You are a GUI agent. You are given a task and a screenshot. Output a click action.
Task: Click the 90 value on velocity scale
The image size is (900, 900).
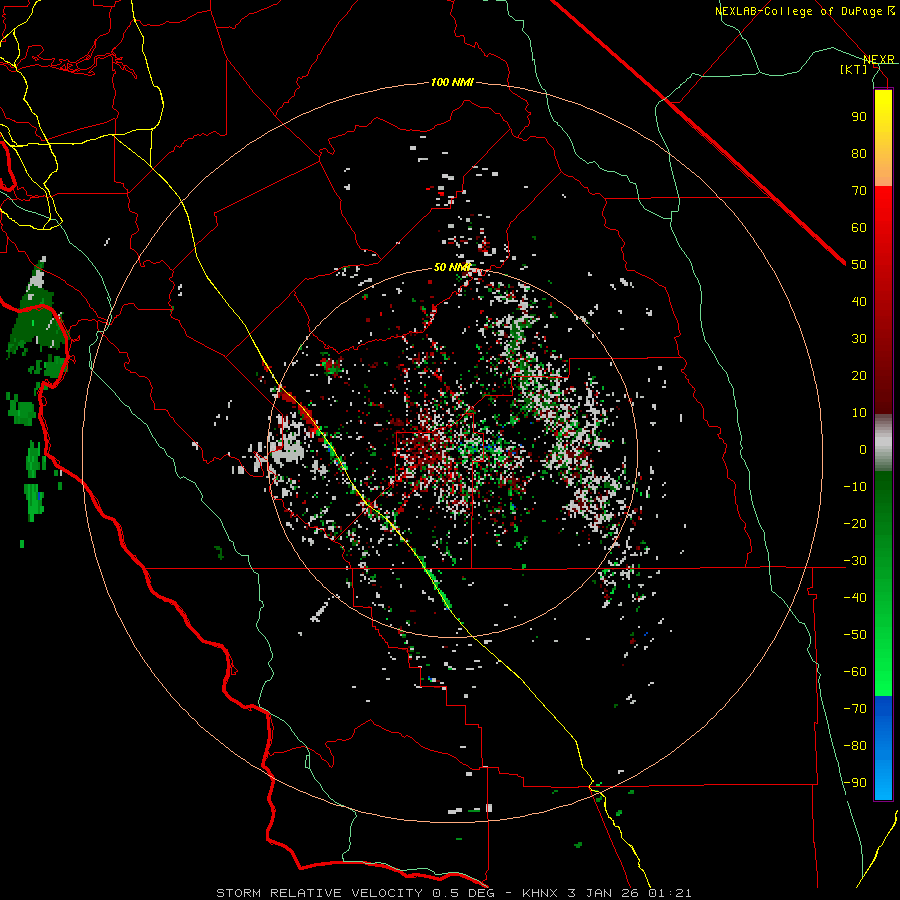[859, 117]
